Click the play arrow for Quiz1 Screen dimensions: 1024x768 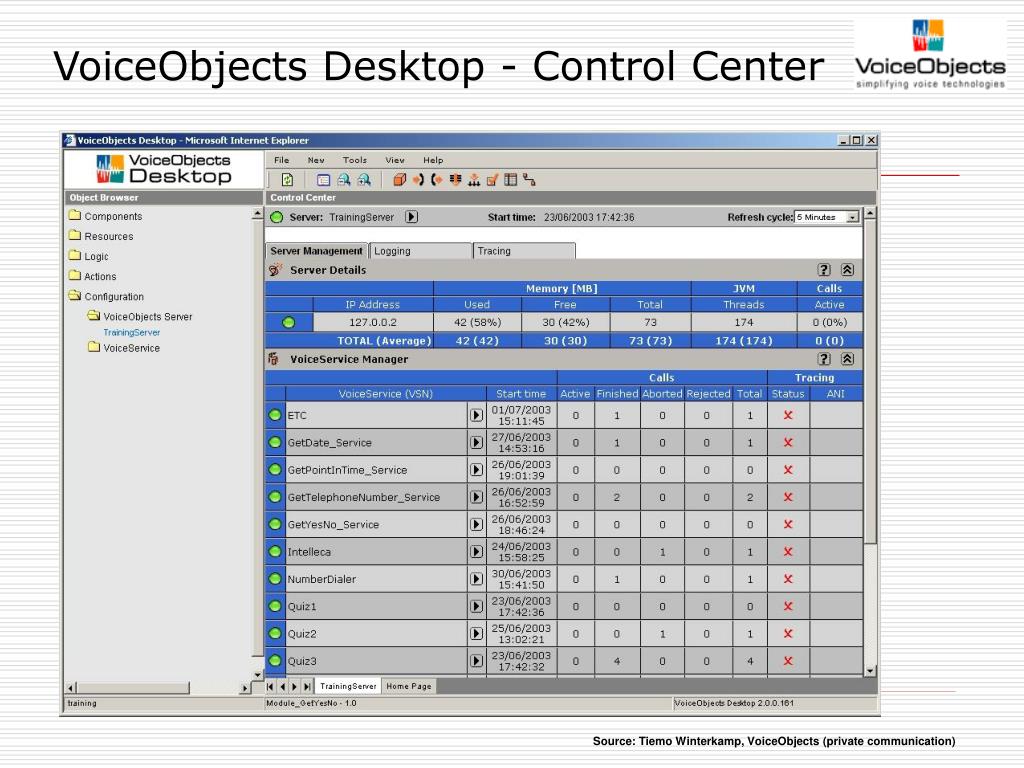click(x=477, y=607)
